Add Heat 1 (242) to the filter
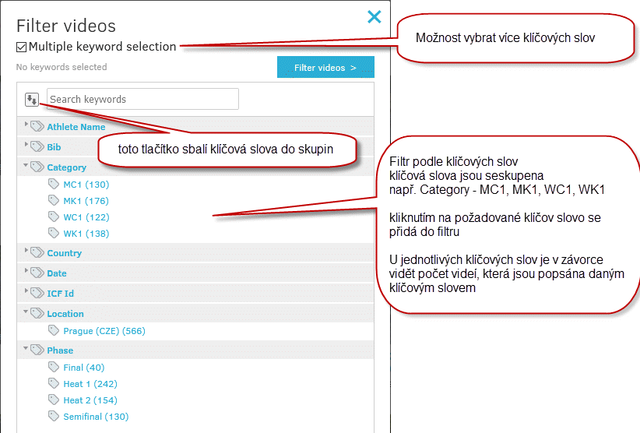 pyautogui.click(x=90, y=384)
